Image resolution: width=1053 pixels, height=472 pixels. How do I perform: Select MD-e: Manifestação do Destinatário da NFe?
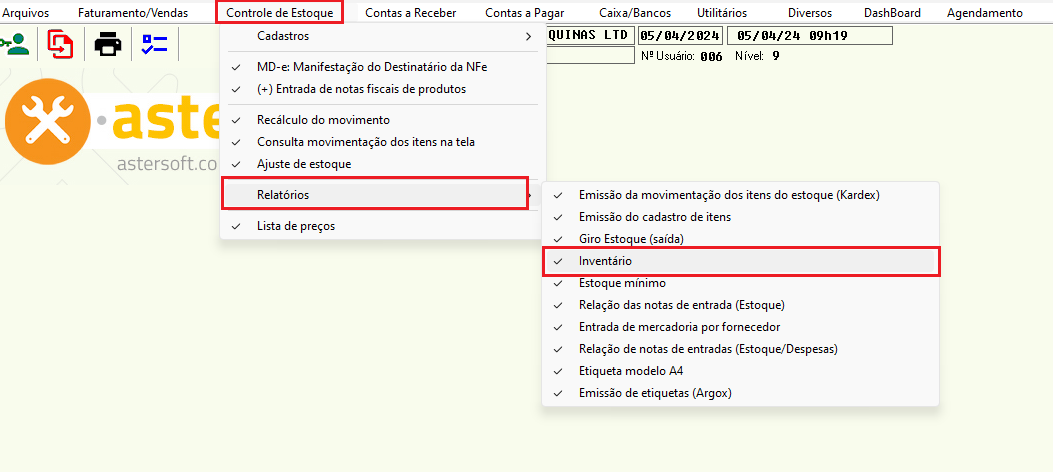383,67
